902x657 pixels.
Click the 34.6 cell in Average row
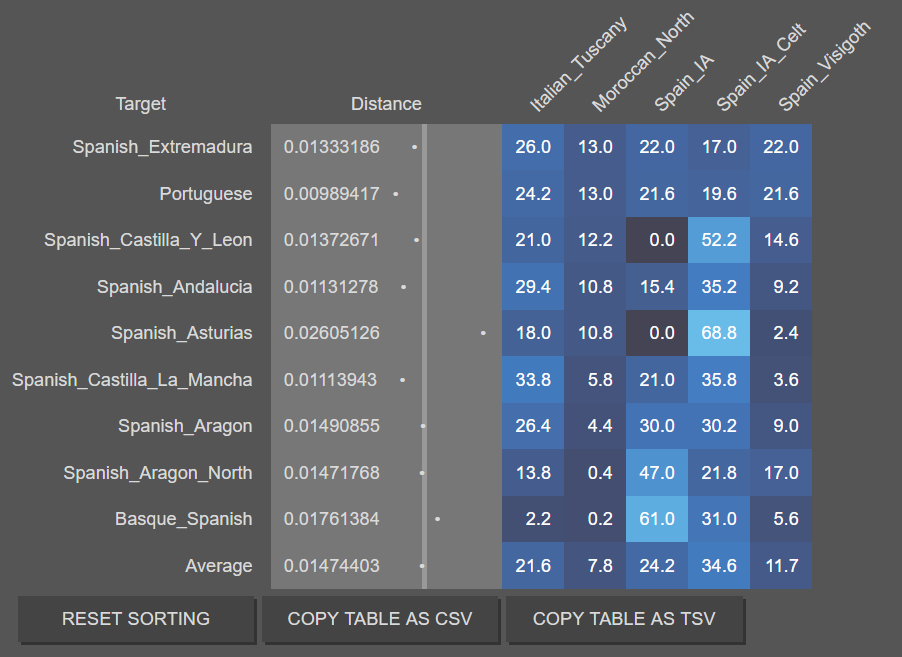tap(719, 566)
